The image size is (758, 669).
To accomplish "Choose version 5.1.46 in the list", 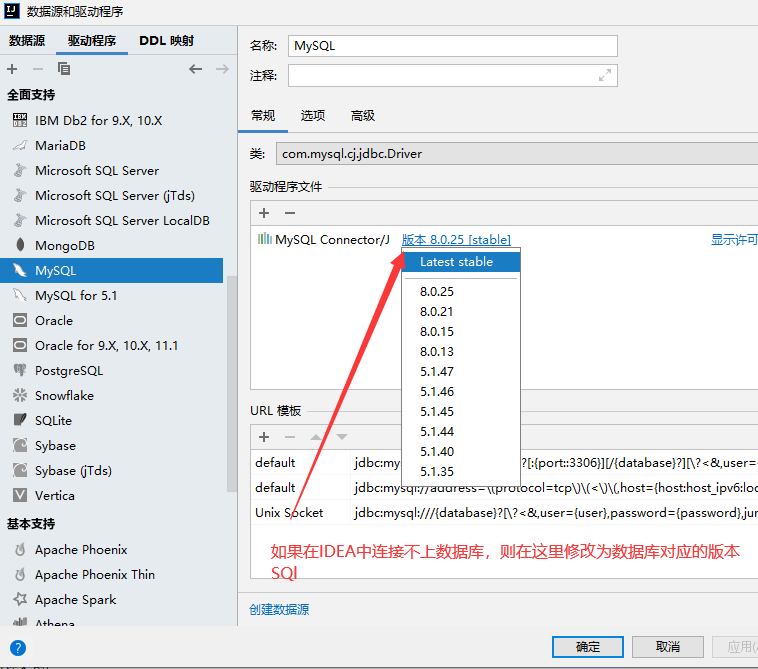I will [x=461, y=392].
